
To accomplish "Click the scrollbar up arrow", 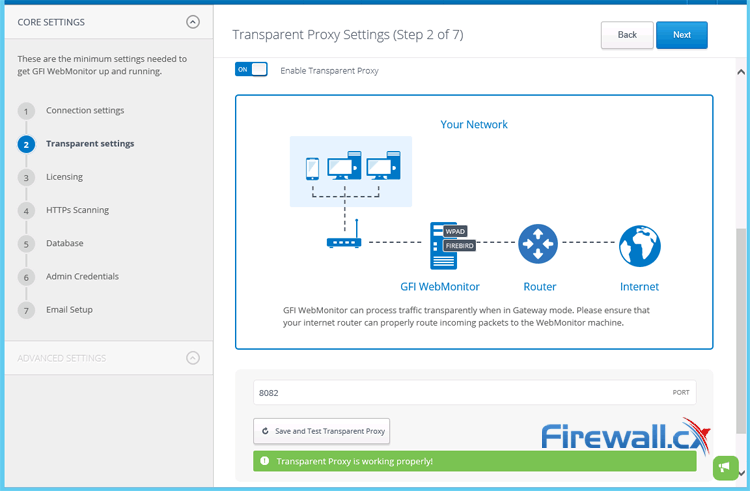I will (x=741, y=72).
